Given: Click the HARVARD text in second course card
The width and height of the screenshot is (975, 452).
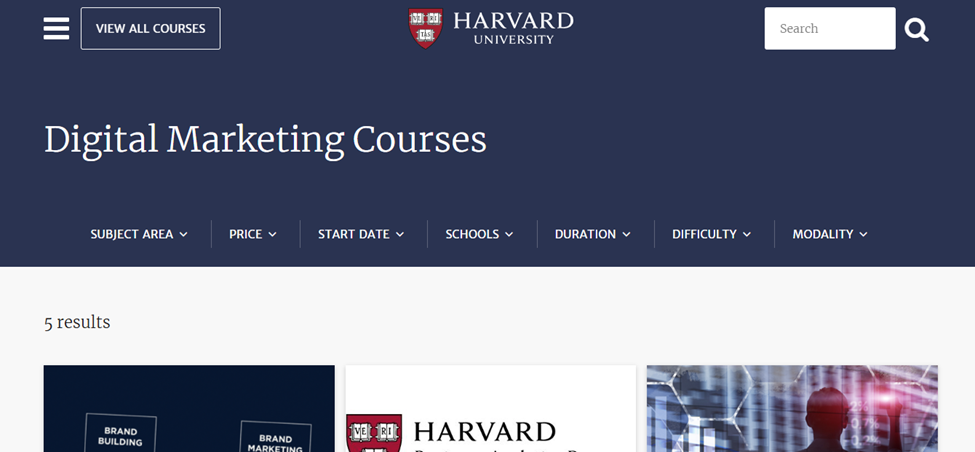Looking at the screenshot, I should point(484,431).
